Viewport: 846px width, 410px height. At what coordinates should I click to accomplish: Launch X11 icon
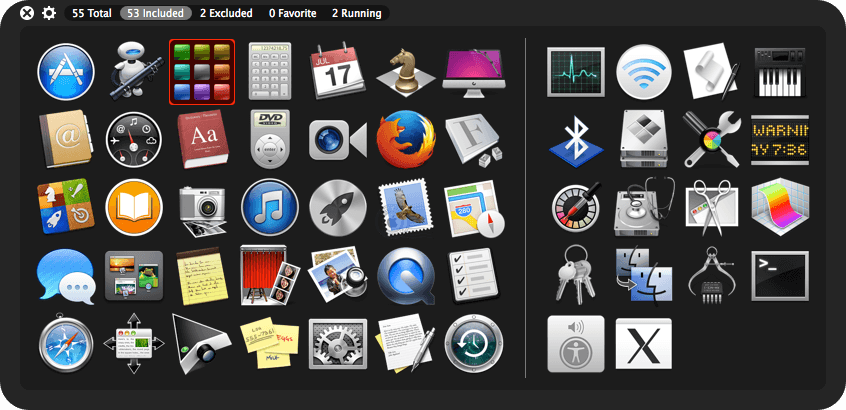click(x=644, y=344)
